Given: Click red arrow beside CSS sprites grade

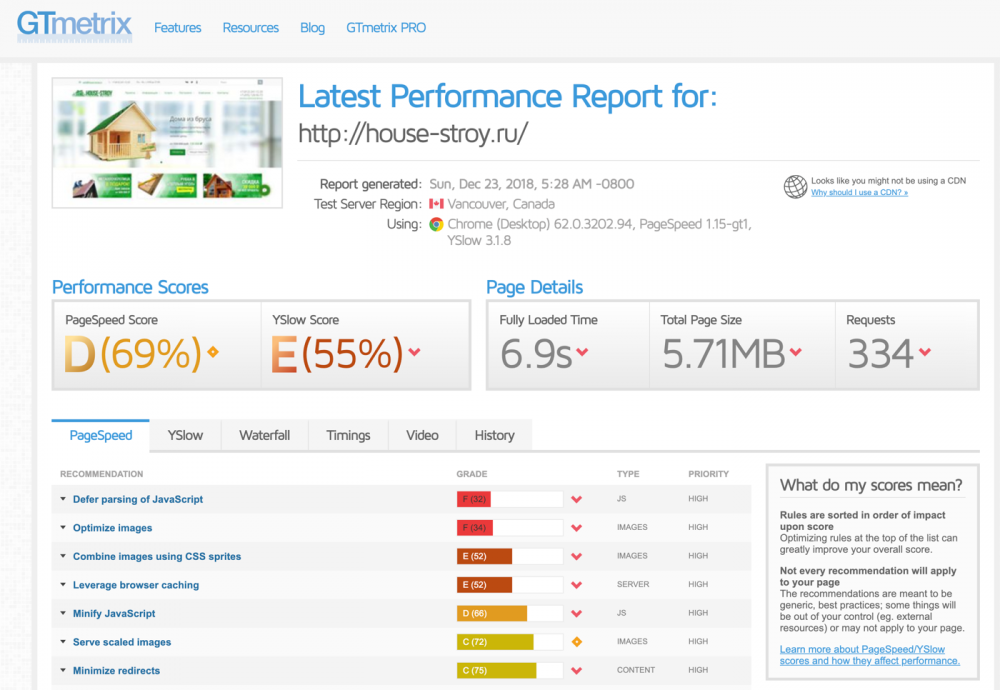Looking at the screenshot, I should (x=577, y=557).
